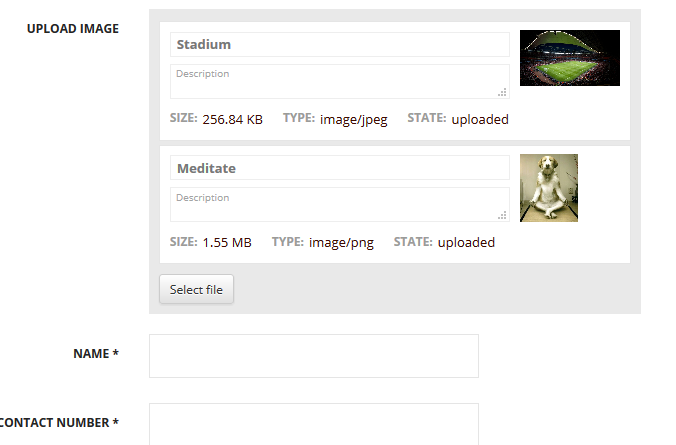Click the image/jpeg type value
This screenshot has height=445, width=676.
click(353, 119)
